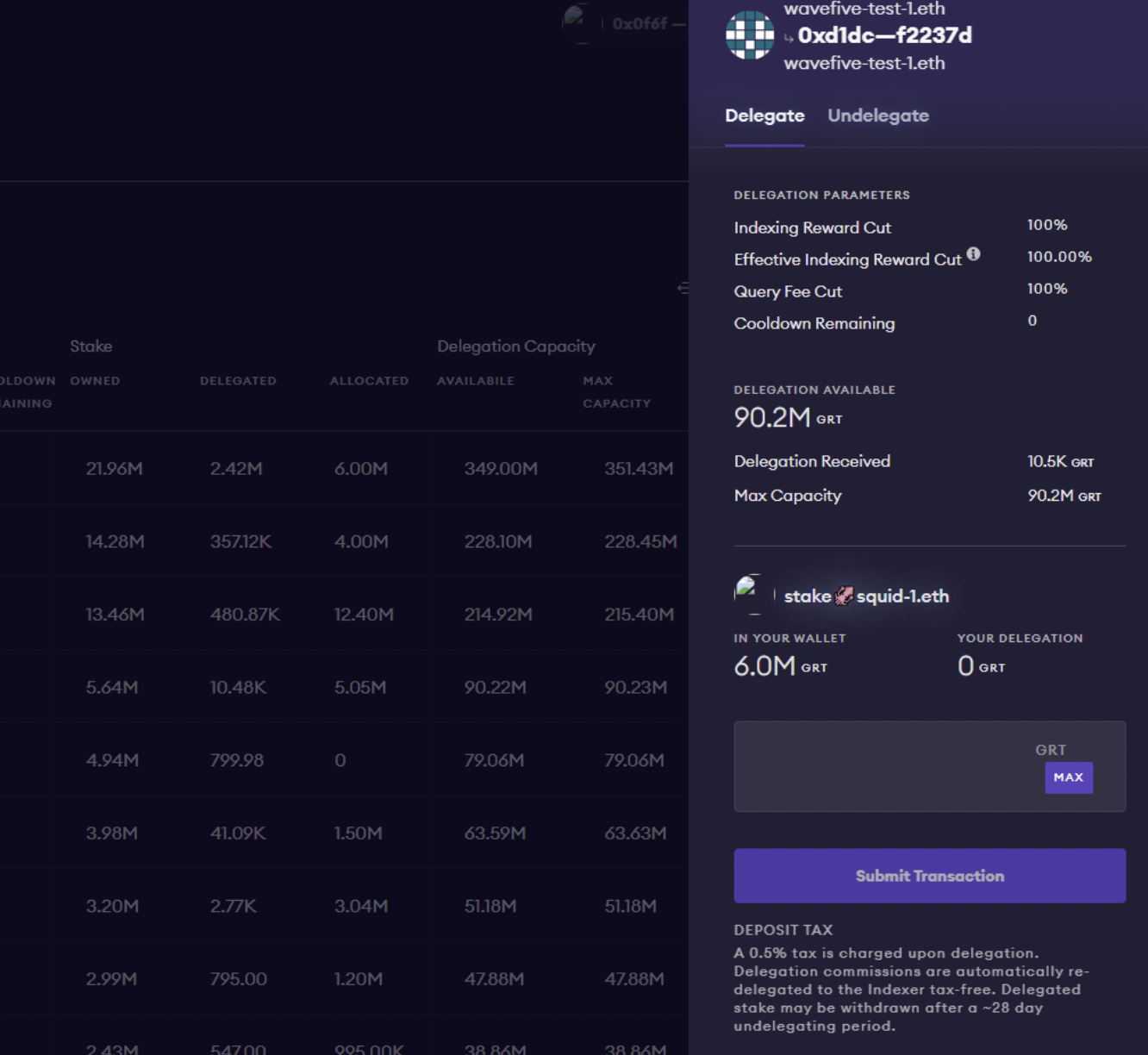Click the arrow icon left of 0xd1dc—f2237d
Screen dimensions: 1148x1055
pos(789,38)
